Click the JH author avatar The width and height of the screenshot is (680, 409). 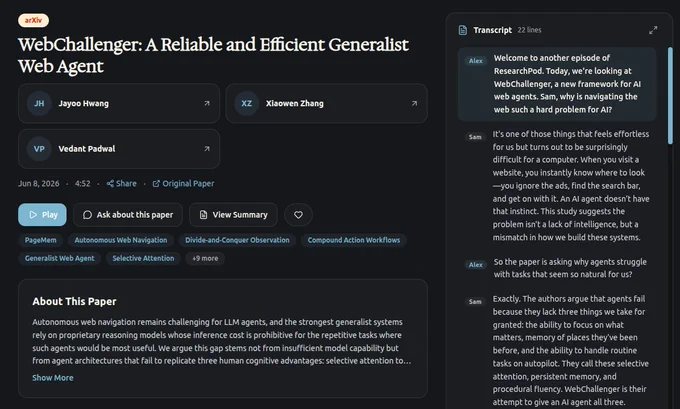[39, 103]
